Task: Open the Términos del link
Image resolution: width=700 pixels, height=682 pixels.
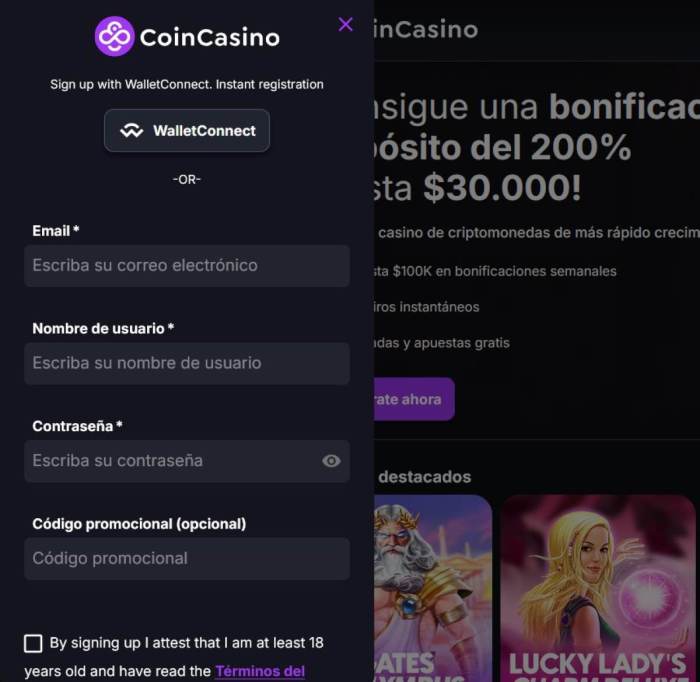Action: point(260,671)
